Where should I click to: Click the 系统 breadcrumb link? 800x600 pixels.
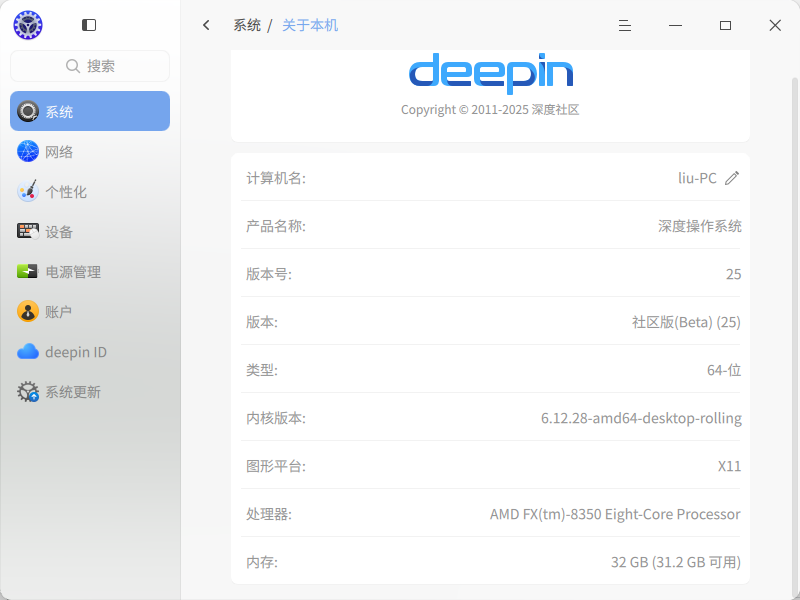coord(247,25)
